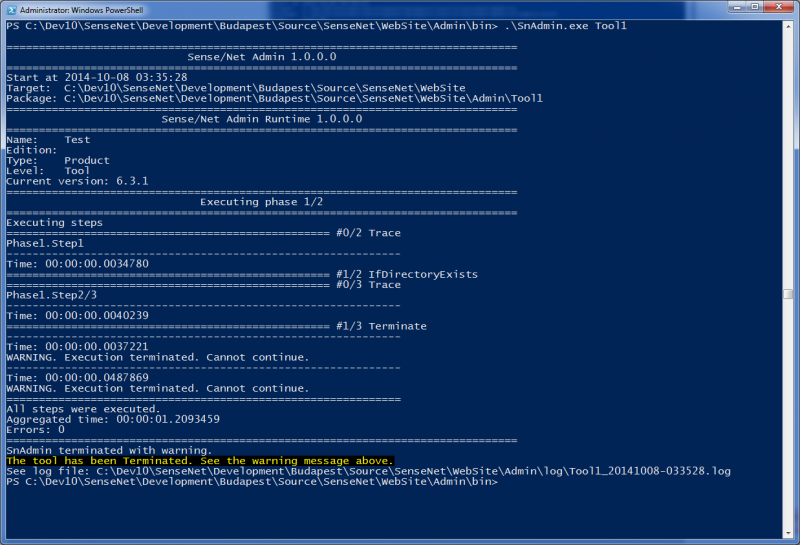Click the 'See log file' path line
The width and height of the screenshot is (800, 545).
coord(368,471)
